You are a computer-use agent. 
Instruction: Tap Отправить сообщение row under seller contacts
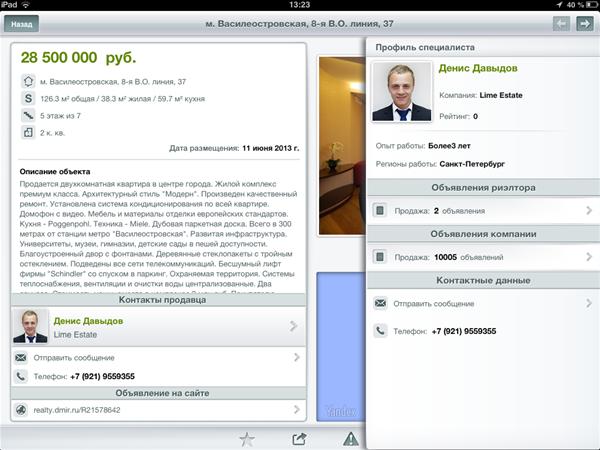(x=158, y=357)
